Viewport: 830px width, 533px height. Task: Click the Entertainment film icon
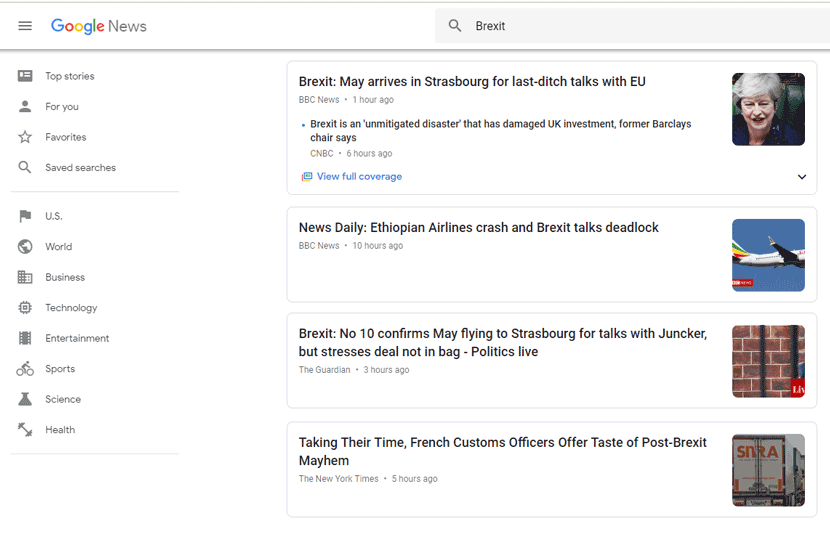[x=25, y=338]
